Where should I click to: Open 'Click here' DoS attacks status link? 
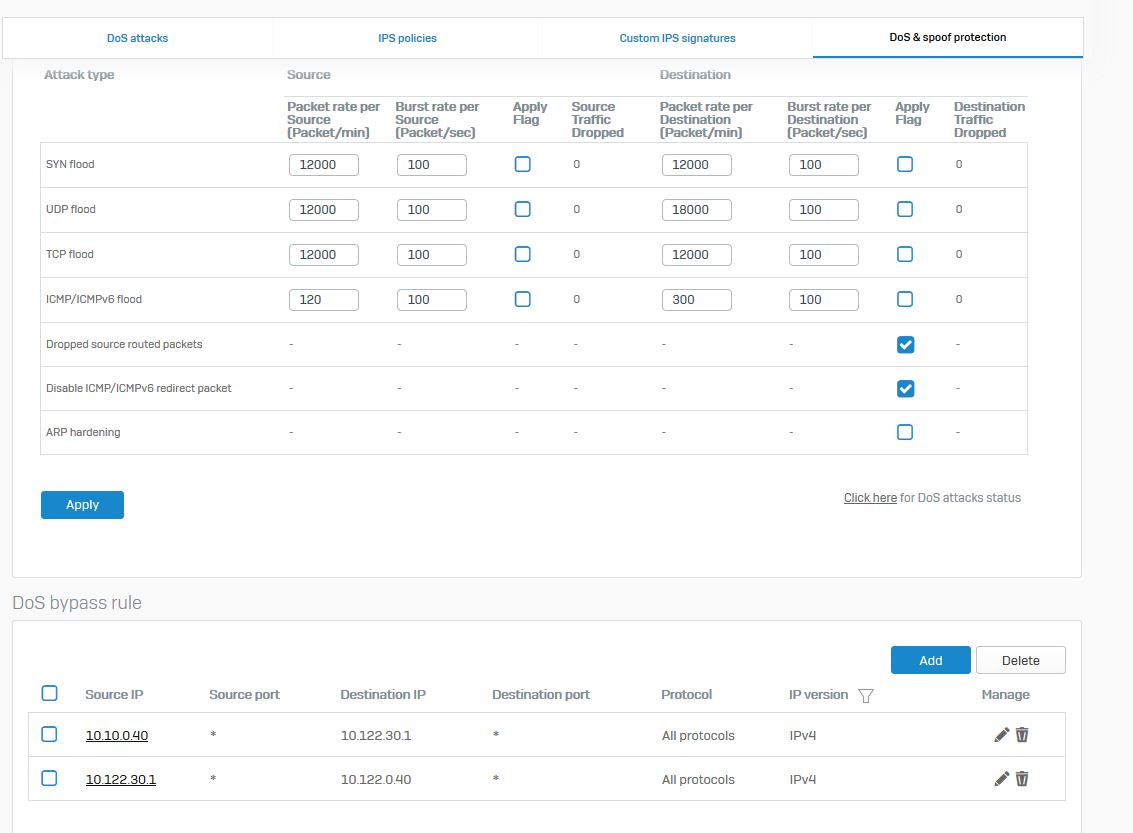click(870, 498)
